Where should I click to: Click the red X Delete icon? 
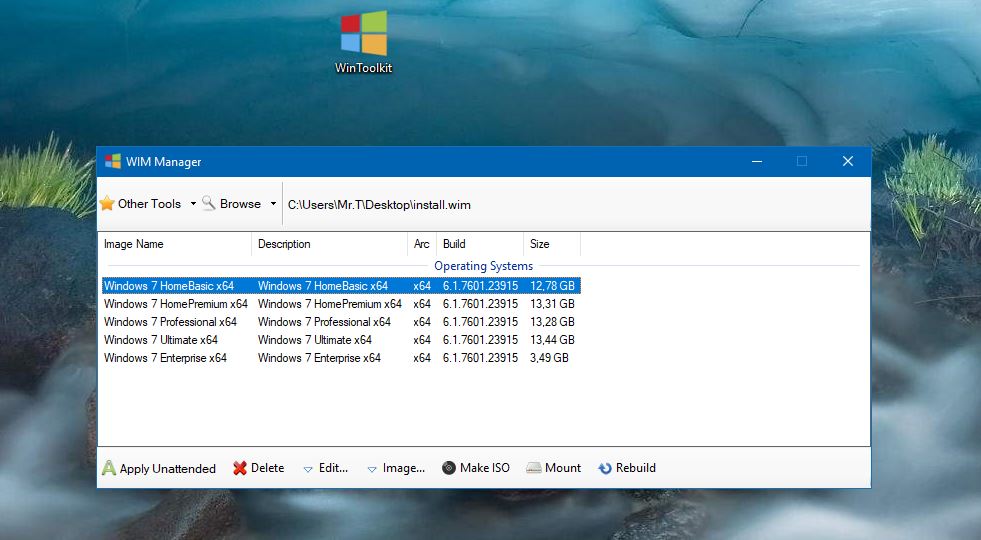pyautogui.click(x=240, y=468)
